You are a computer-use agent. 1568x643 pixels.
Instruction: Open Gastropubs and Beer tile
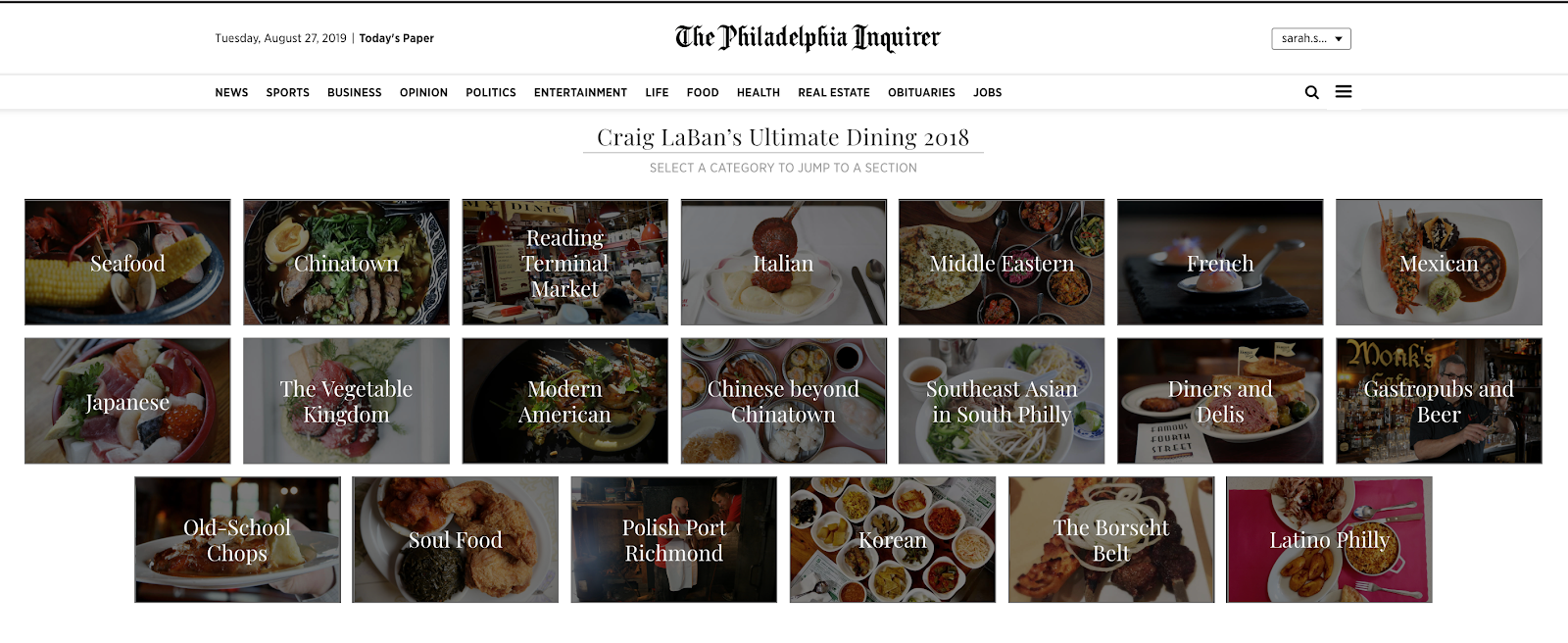point(1439,401)
